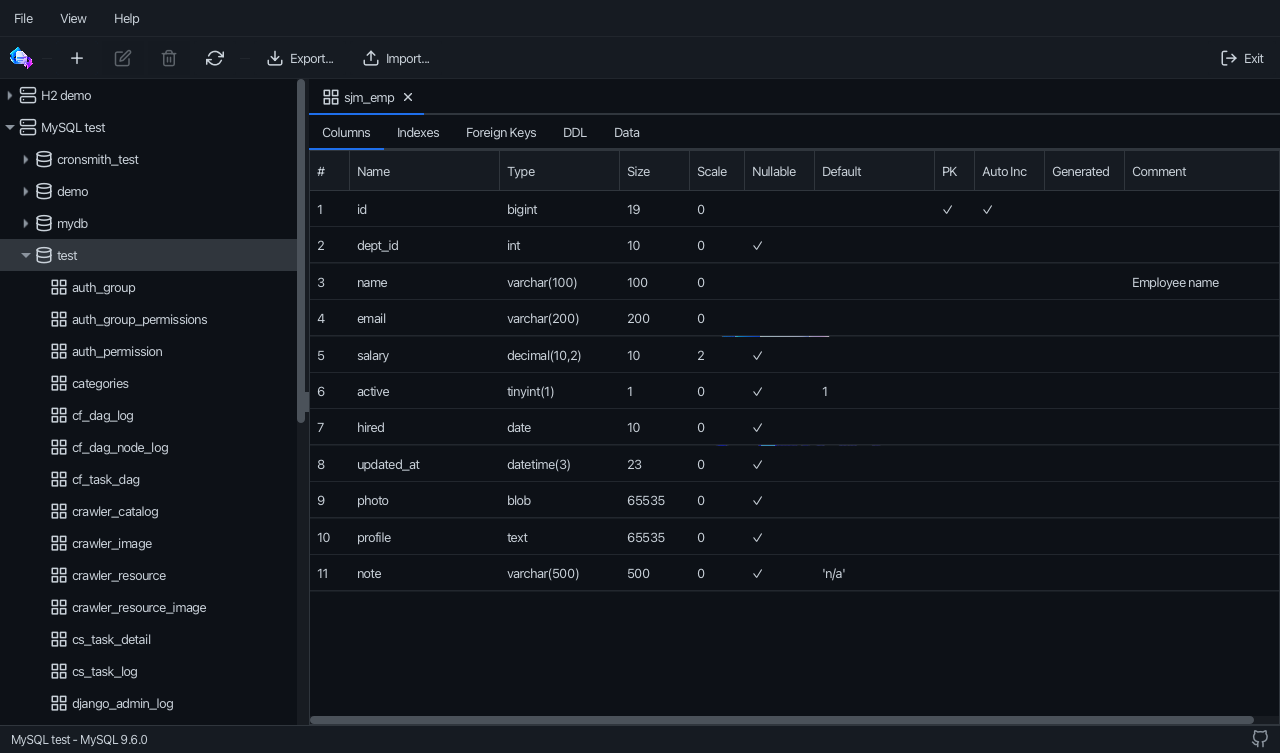This screenshot has height=753, width=1280.
Task: Click the trash delete toolbar icon
Action: point(169,58)
